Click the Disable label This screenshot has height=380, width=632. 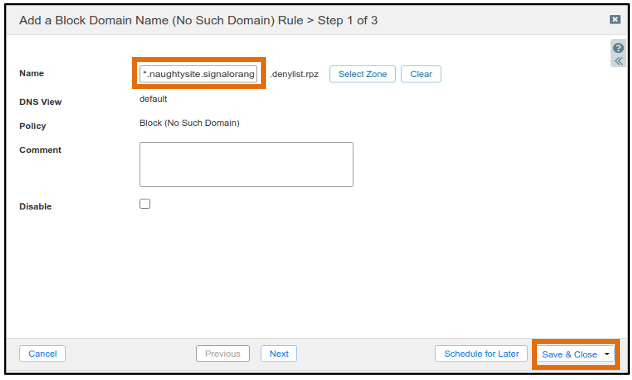(35, 207)
